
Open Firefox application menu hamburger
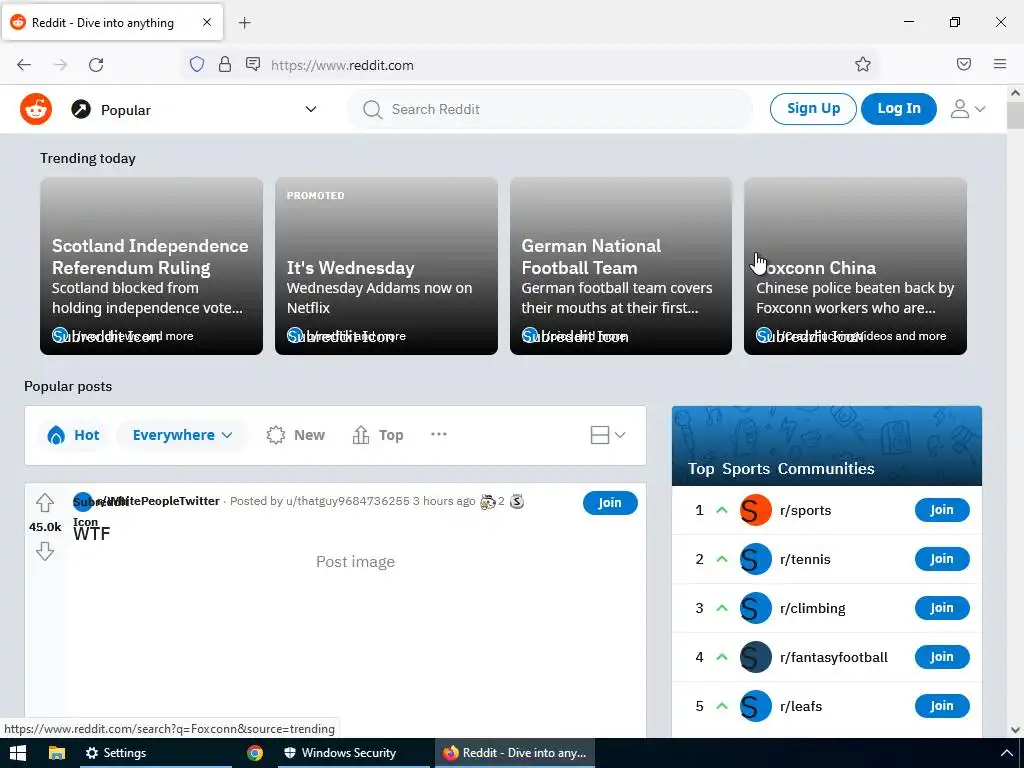[1000, 64]
